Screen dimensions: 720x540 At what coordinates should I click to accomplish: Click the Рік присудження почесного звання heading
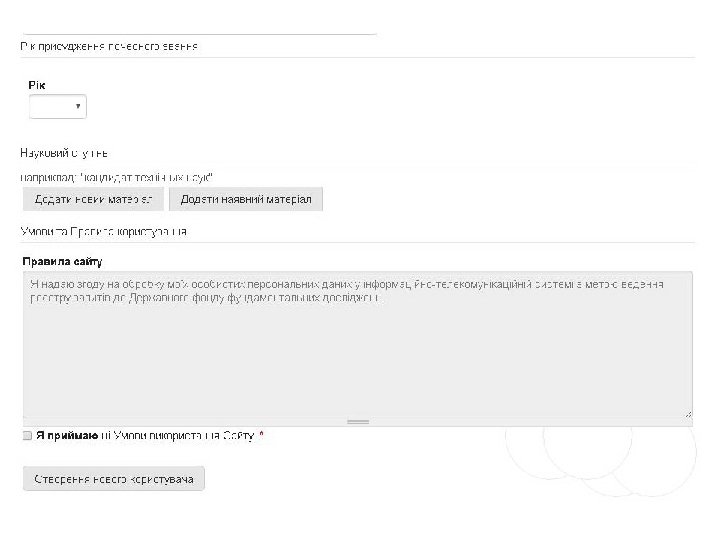[109, 47]
